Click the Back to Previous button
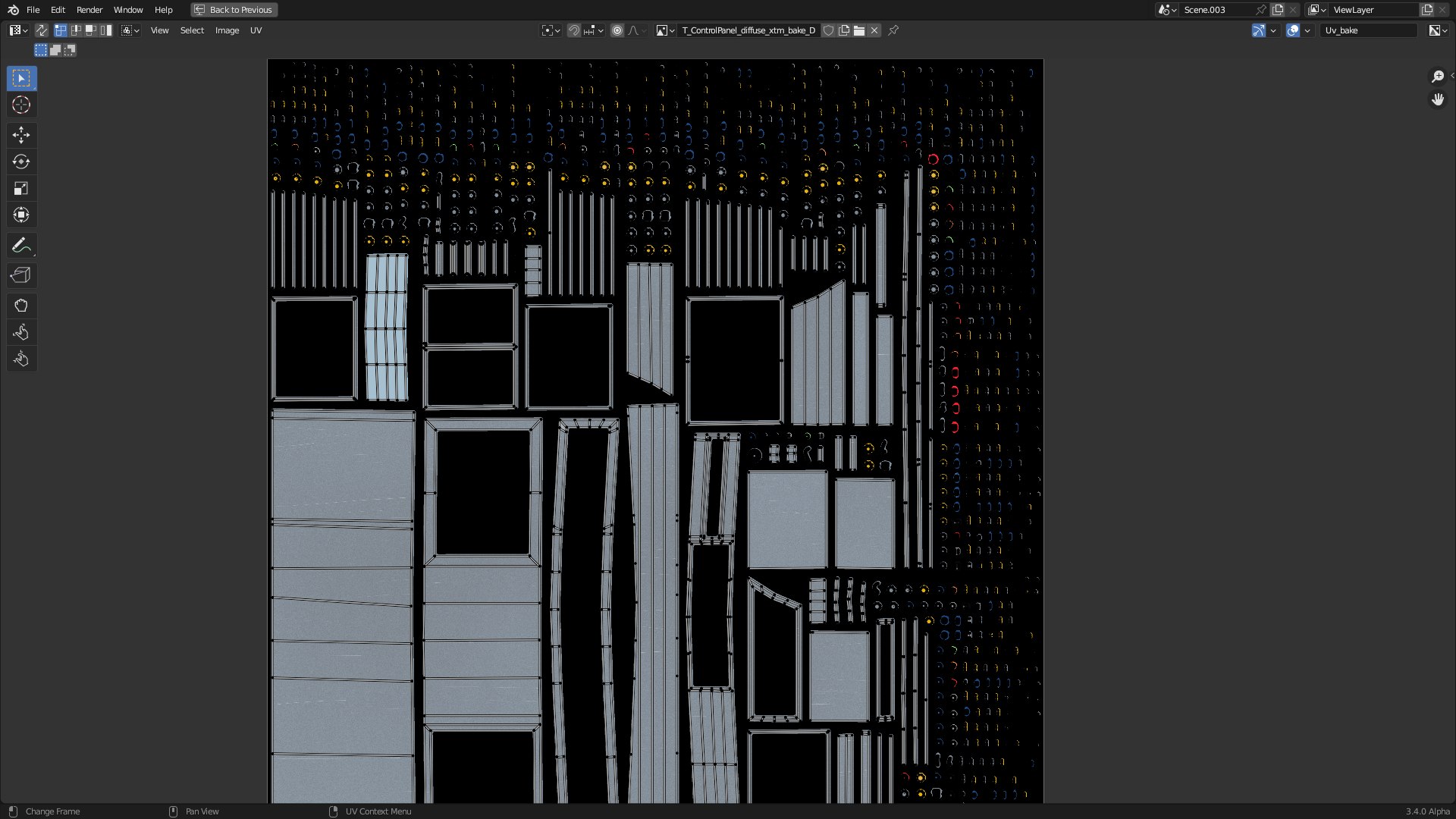Viewport: 1456px width, 819px height. pyautogui.click(x=234, y=10)
